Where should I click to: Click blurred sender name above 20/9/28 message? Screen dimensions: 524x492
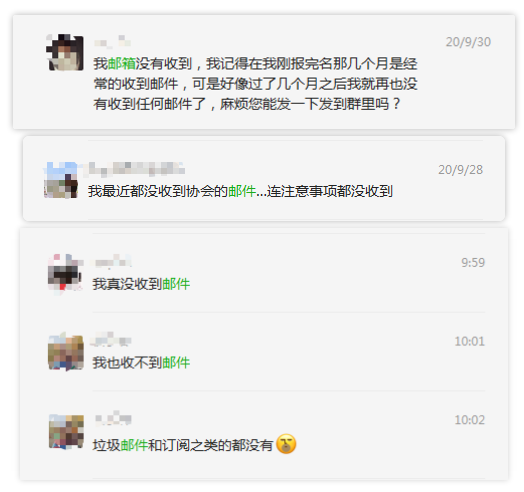pos(136,168)
